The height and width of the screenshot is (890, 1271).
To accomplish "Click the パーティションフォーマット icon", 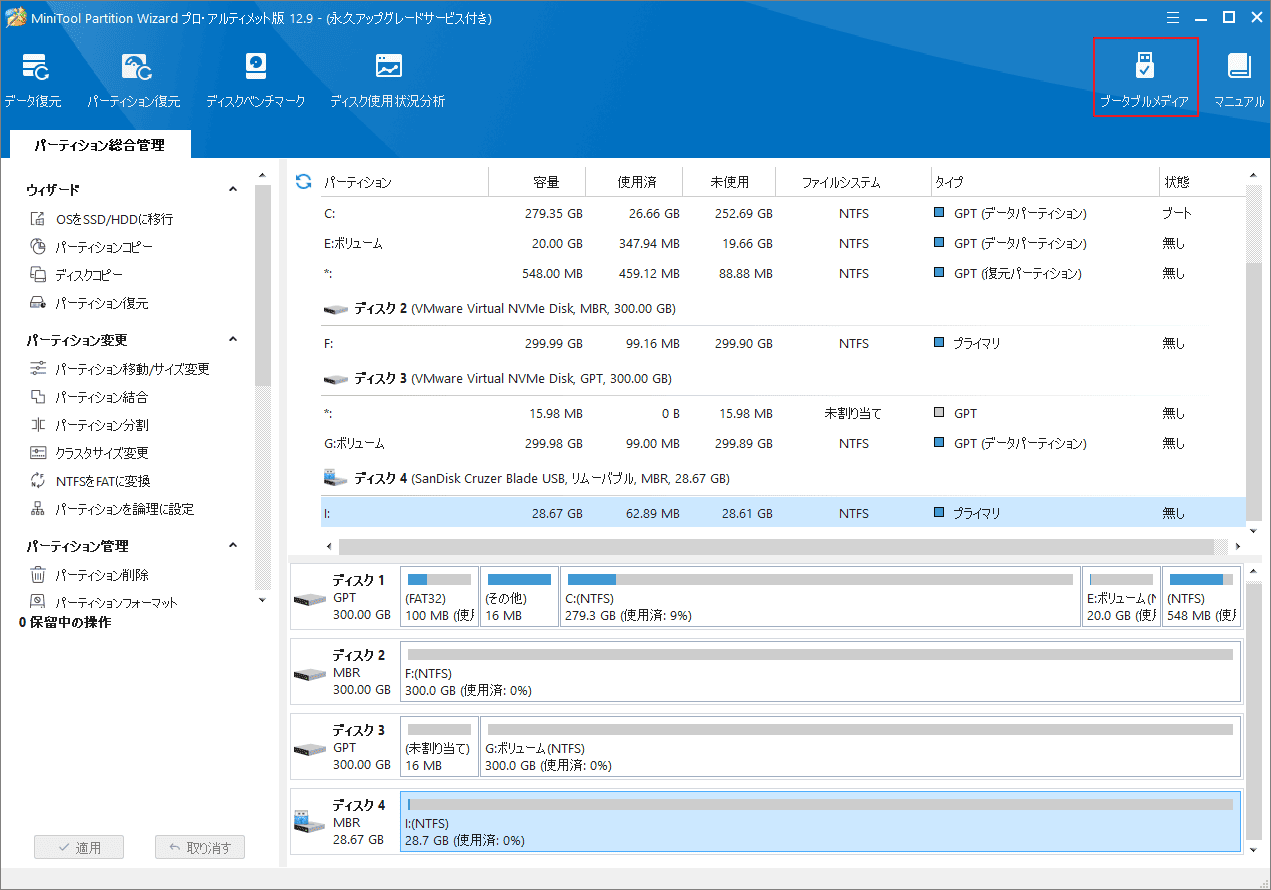I will tap(38, 601).
